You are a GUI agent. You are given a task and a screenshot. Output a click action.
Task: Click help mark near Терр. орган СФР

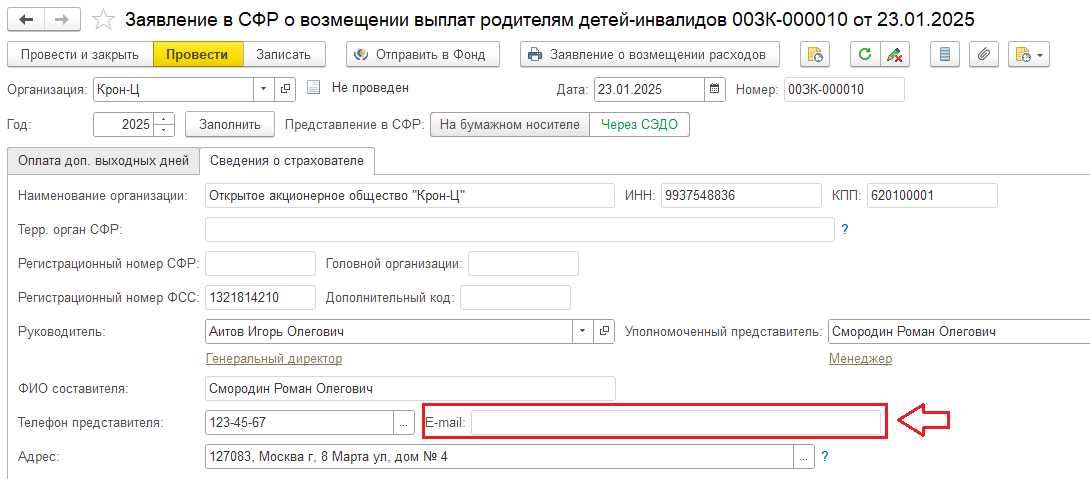[x=845, y=229]
